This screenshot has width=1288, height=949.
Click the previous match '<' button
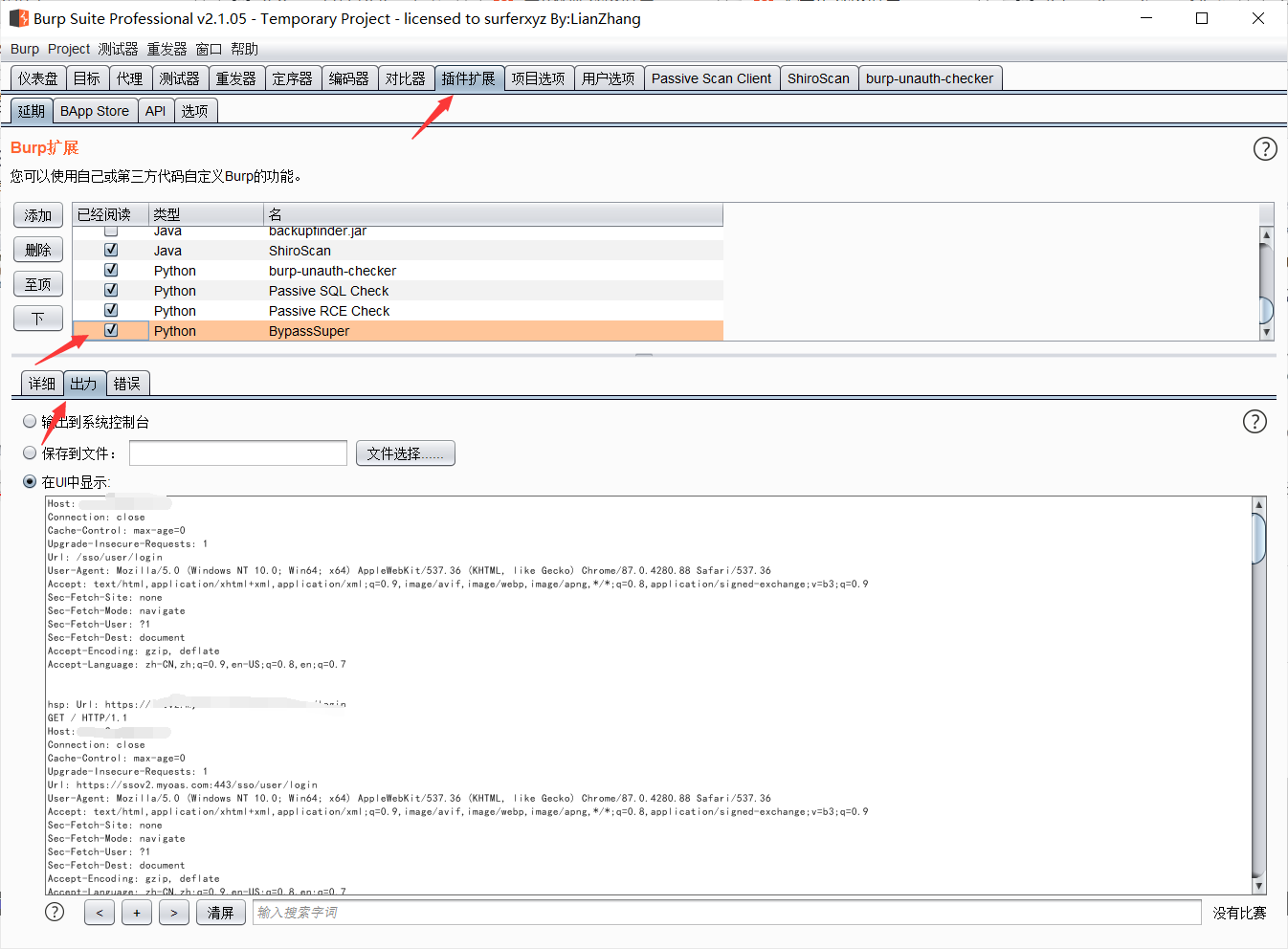coord(100,913)
